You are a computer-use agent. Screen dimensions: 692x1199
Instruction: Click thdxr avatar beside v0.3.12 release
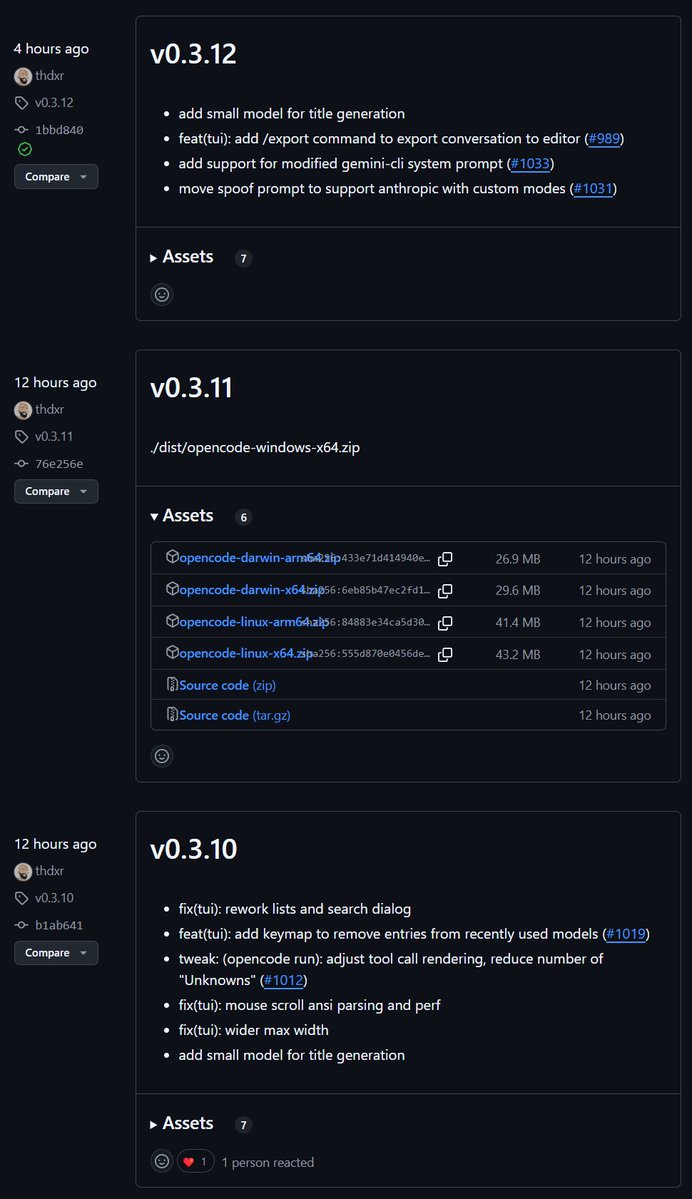pos(23,76)
